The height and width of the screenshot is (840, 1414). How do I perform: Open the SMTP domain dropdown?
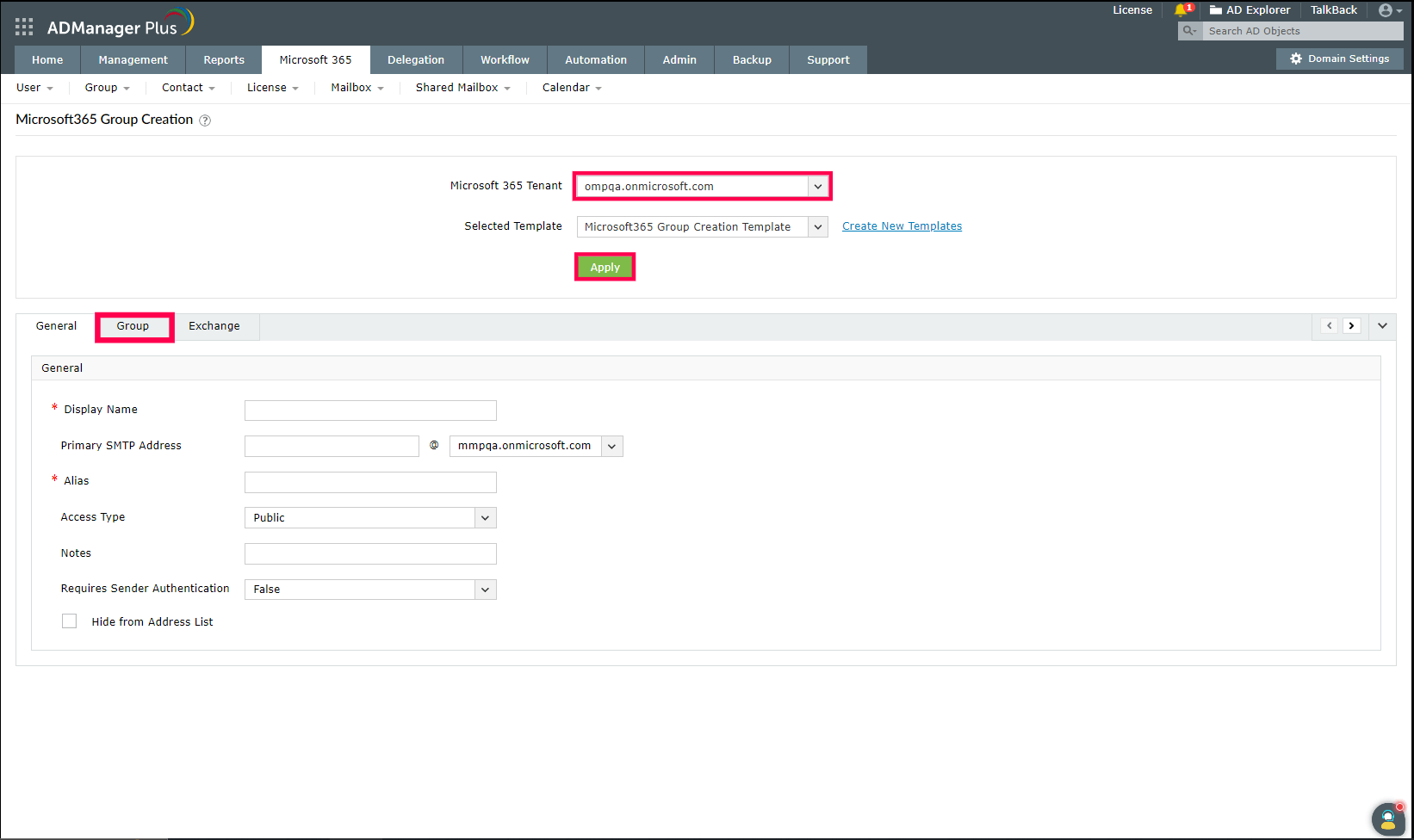(536, 446)
